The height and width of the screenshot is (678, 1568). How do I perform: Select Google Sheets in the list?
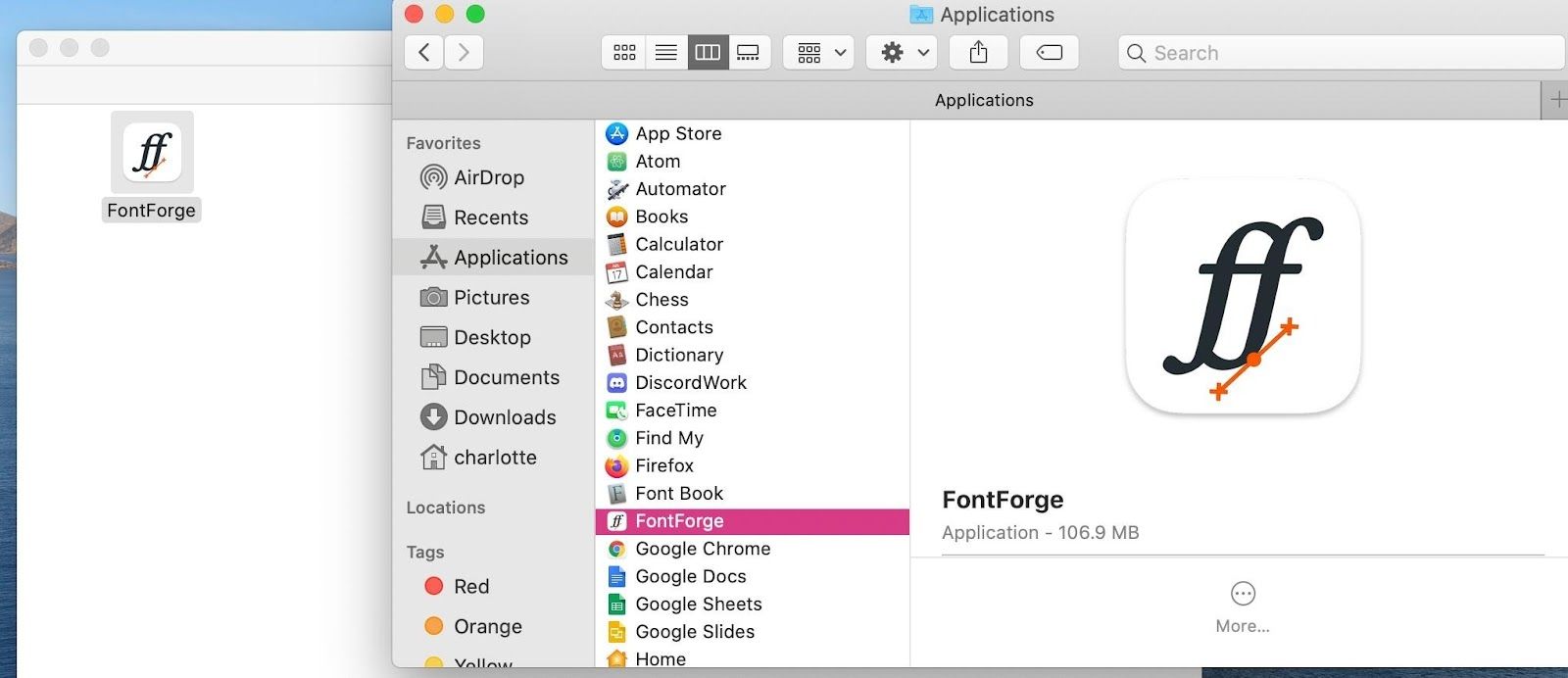752,604
